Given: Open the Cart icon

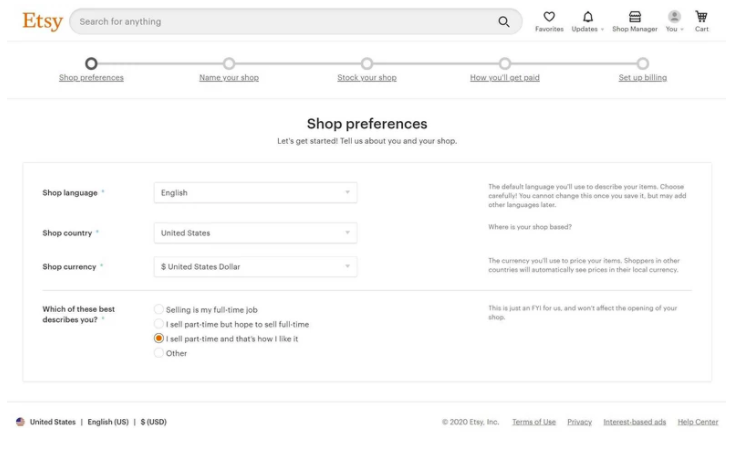Looking at the screenshot, I should click(x=701, y=17).
